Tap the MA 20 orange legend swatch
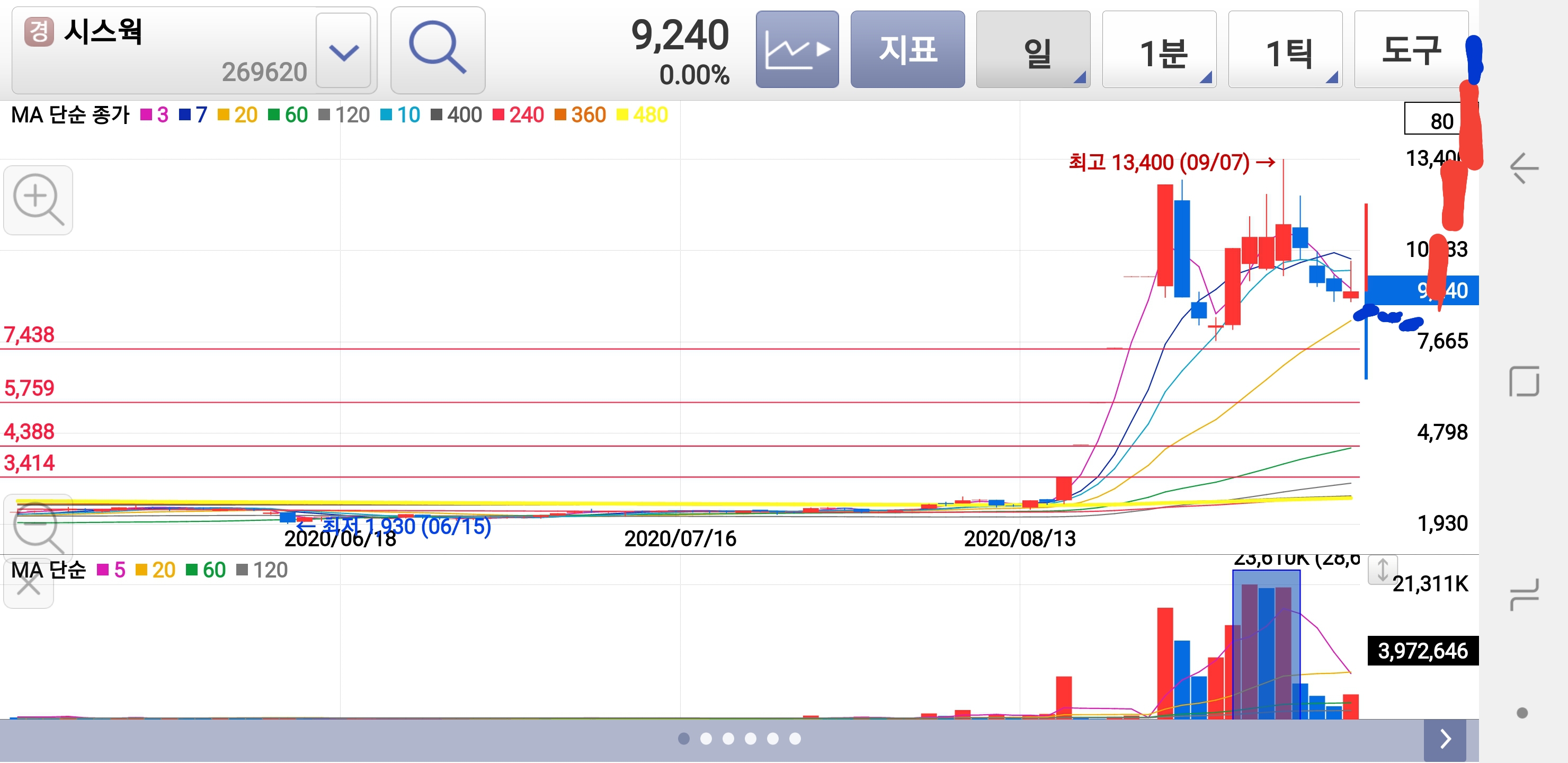Viewport: 1568px width, 763px height. [224, 114]
